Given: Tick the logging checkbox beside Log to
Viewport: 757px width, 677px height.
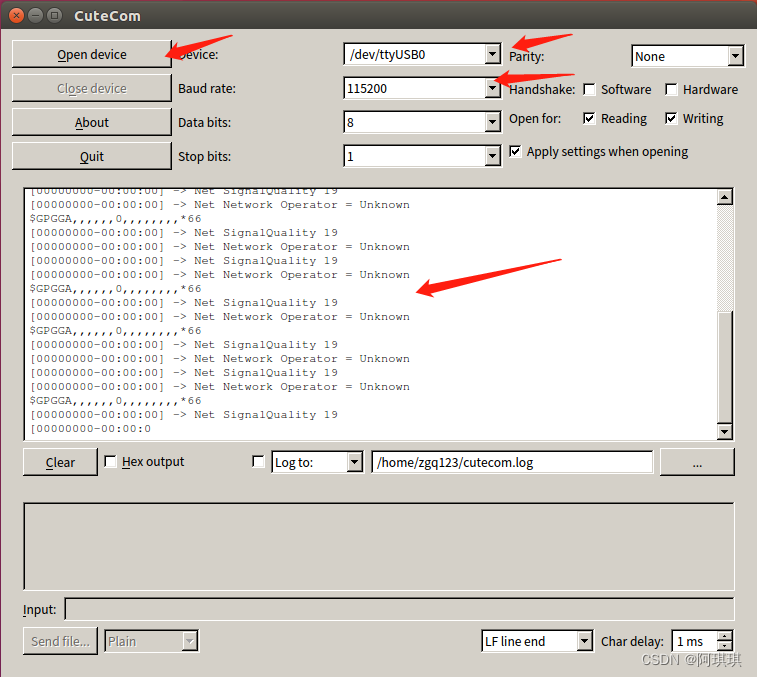Looking at the screenshot, I should click(258, 462).
